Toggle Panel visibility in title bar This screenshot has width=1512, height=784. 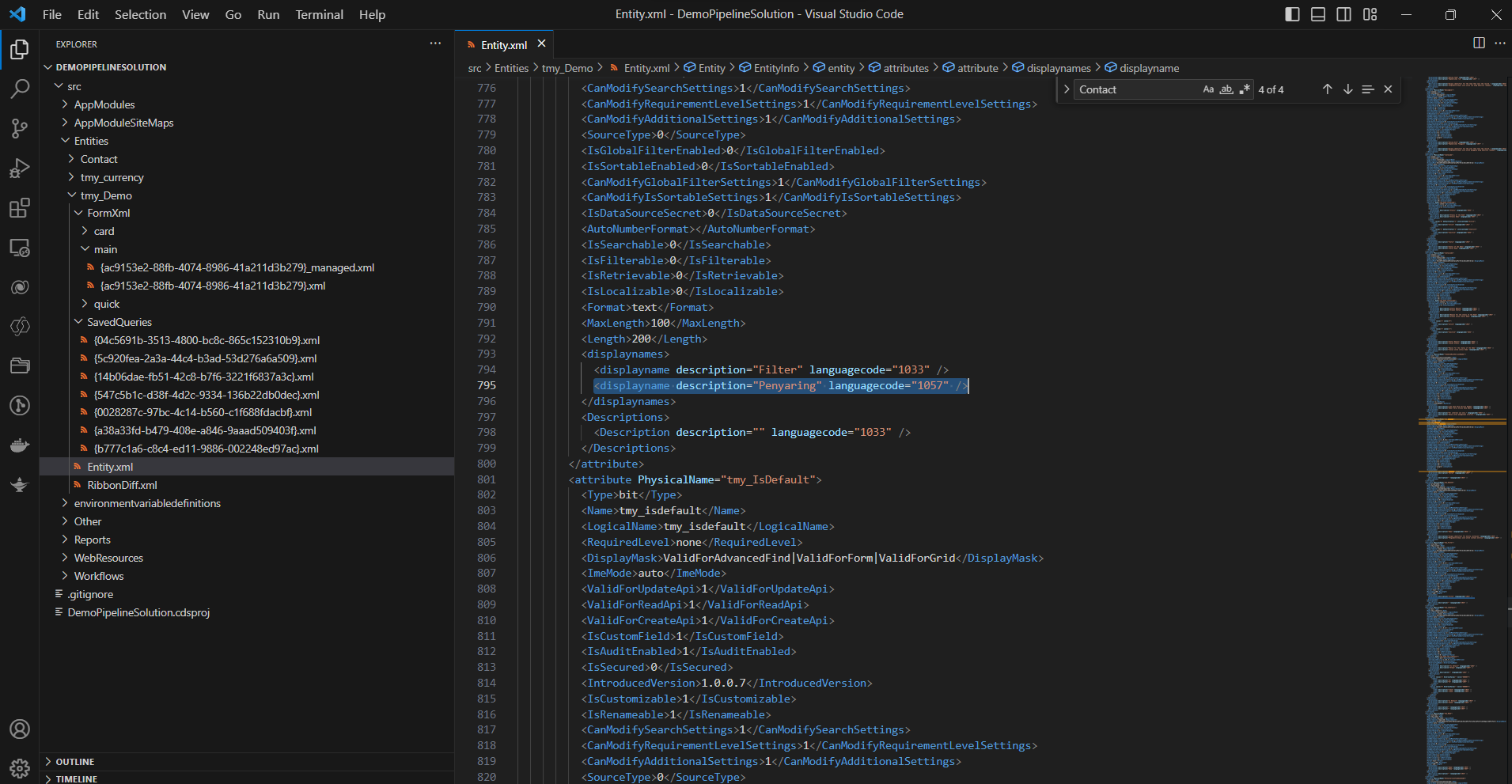(1318, 14)
